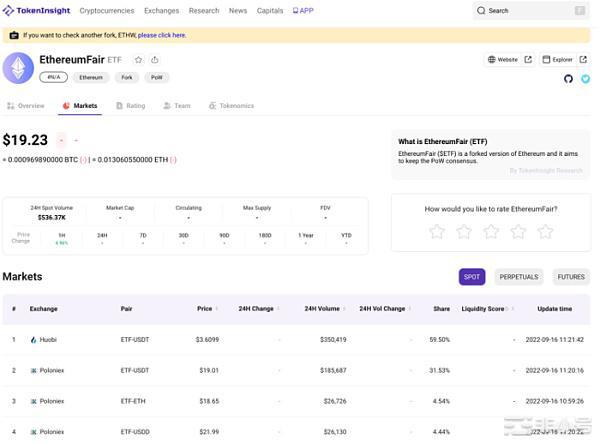Switch to the Rating tab
Image resolution: width=600 pixels, height=444 pixels.
coord(130,106)
